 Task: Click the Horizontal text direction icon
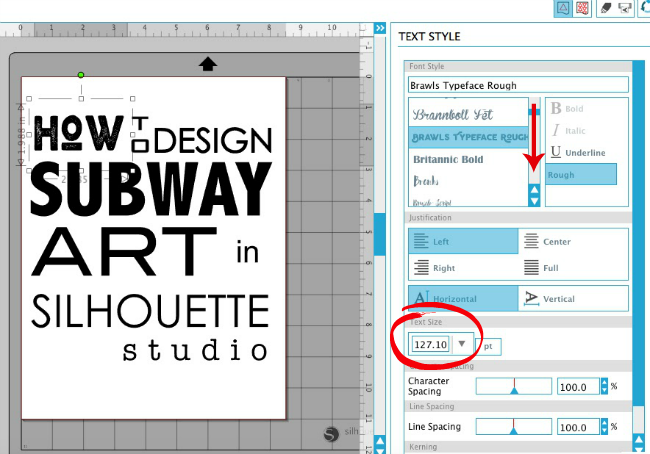pyautogui.click(x=421, y=298)
